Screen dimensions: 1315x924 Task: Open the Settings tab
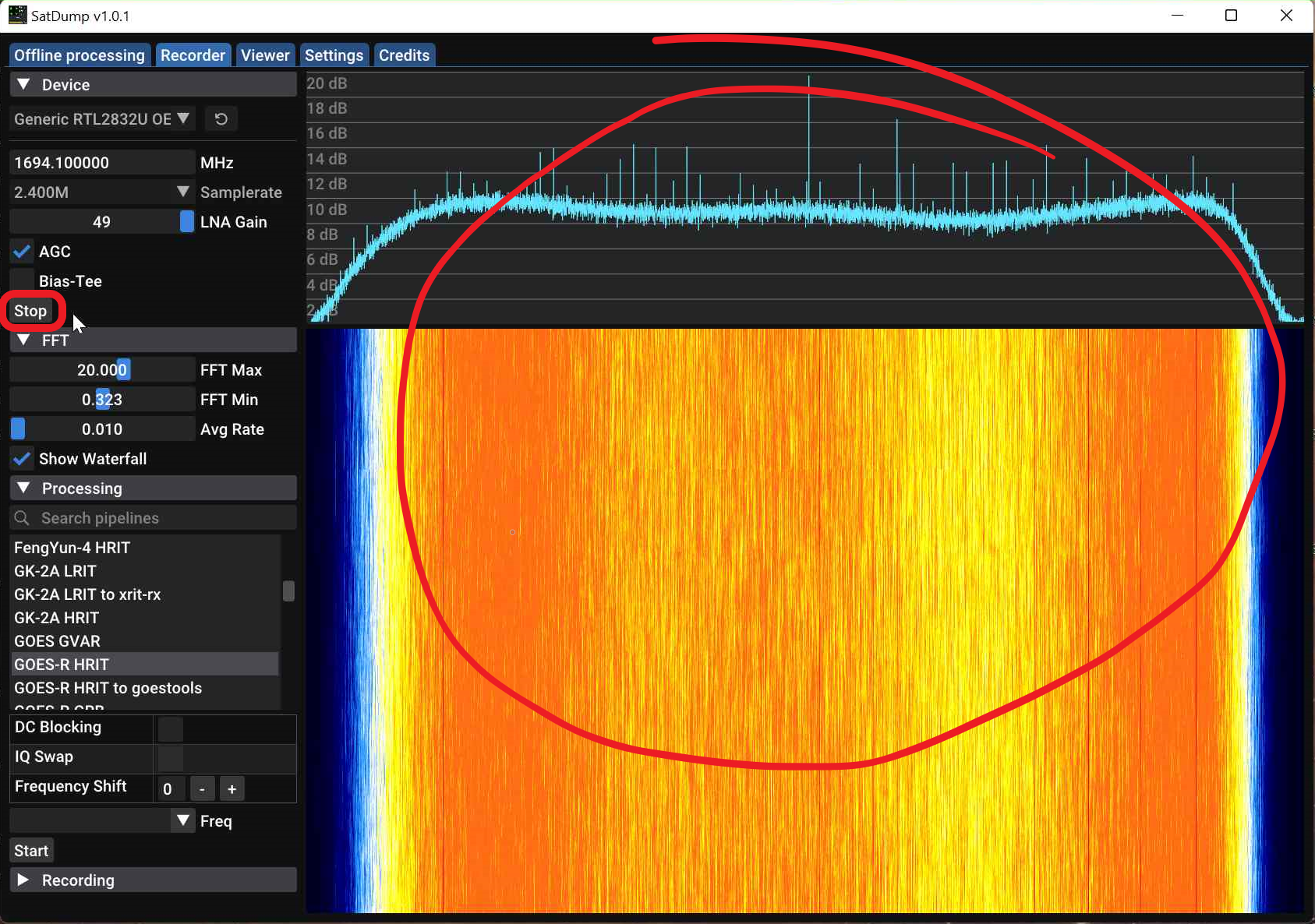coord(334,55)
